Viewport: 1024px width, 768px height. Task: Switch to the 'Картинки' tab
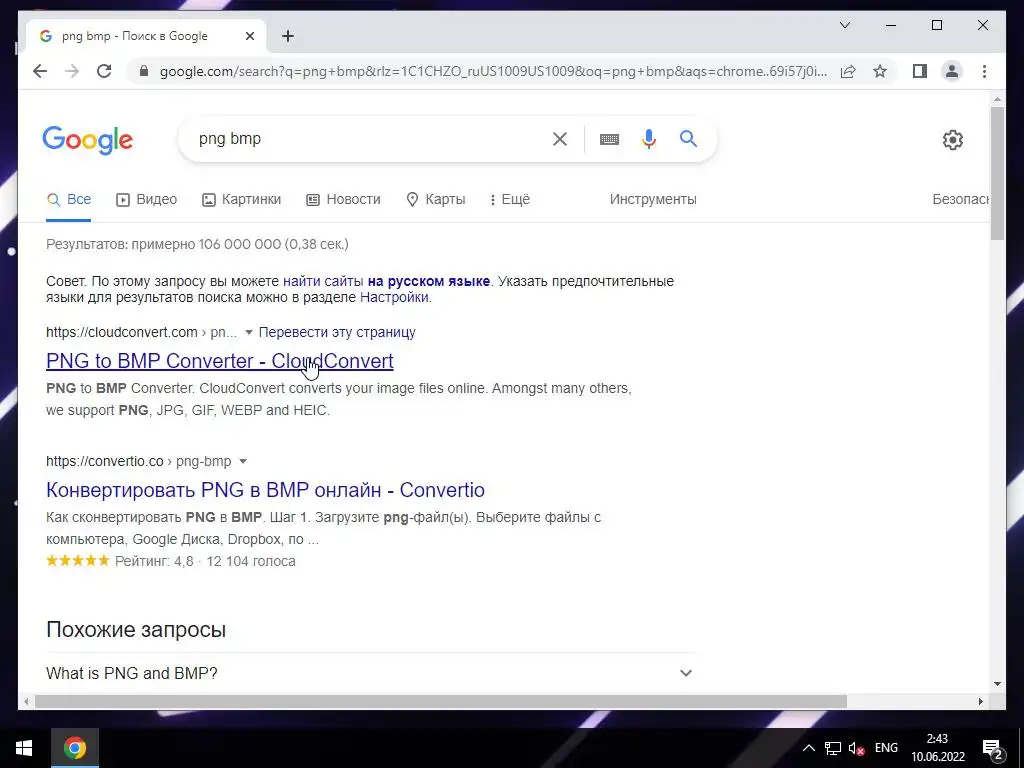[242, 199]
